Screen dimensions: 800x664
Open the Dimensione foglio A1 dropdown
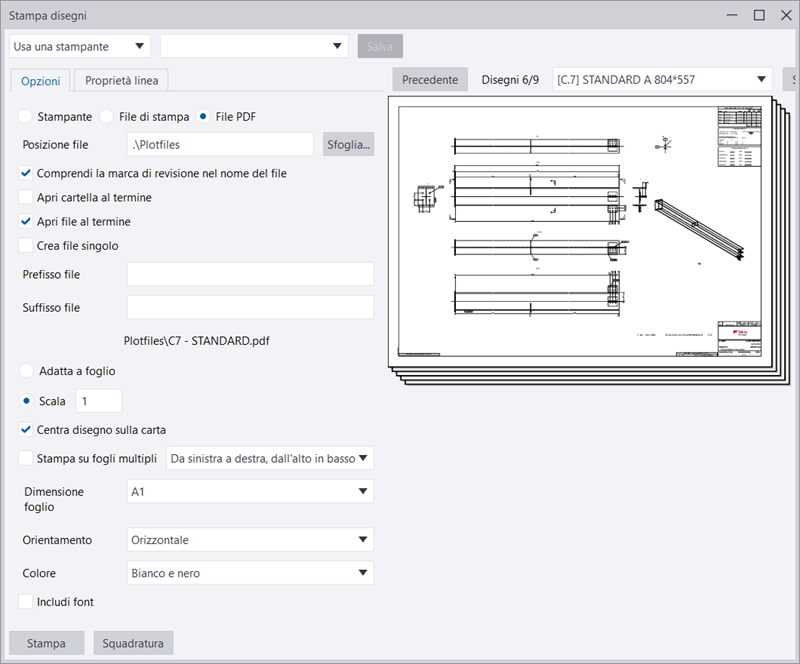[x=249, y=492]
